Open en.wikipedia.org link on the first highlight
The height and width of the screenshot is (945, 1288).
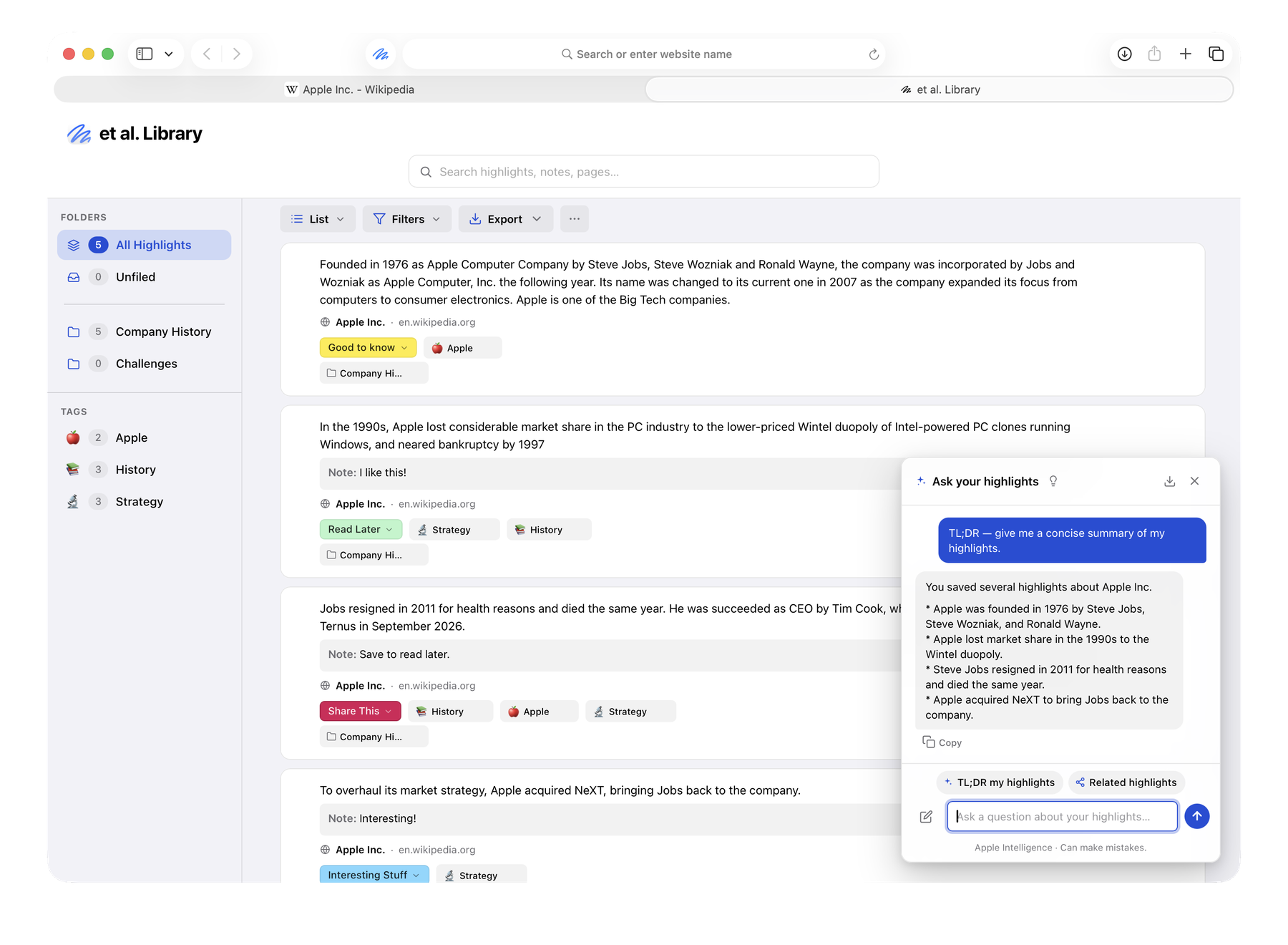437,322
